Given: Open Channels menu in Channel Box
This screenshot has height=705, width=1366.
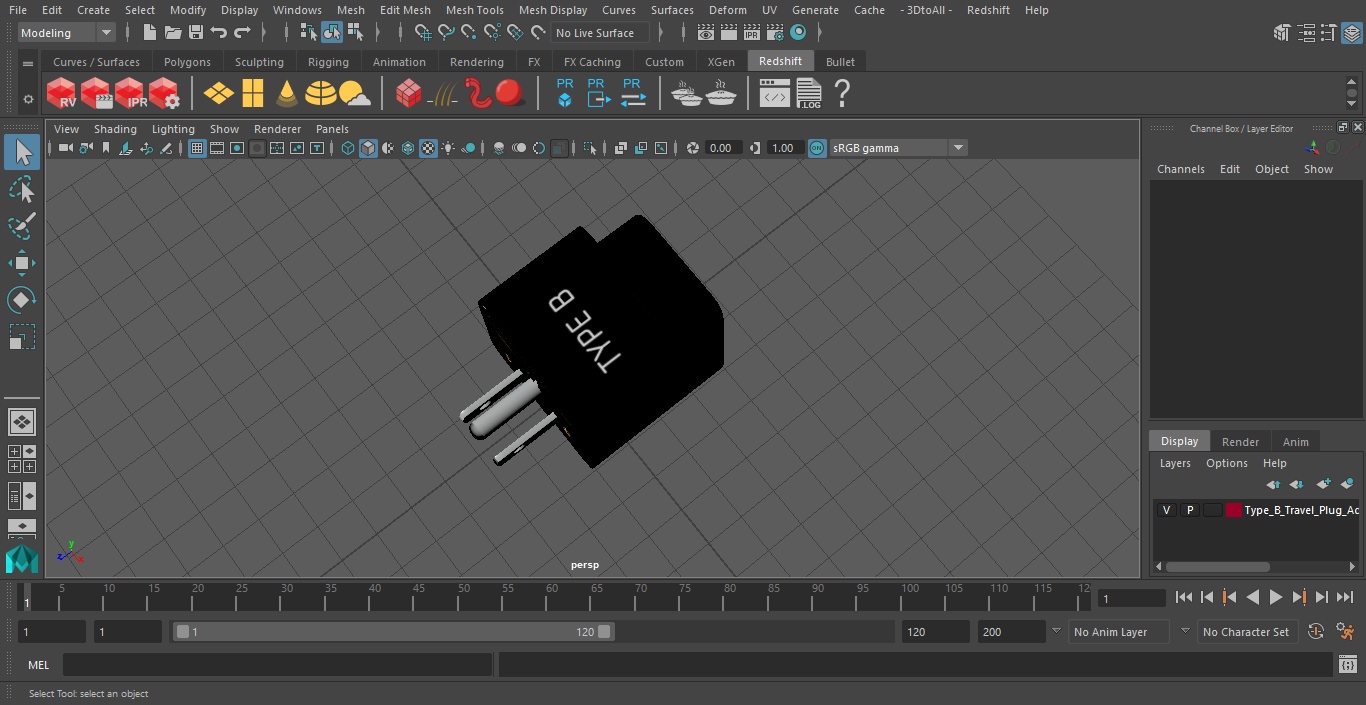Looking at the screenshot, I should coord(1181,169).
